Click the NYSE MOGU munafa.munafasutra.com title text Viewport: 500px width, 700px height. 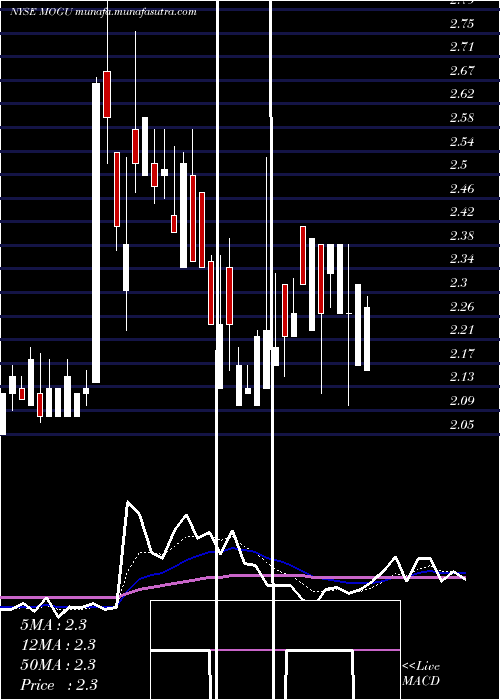pos(103,12)
